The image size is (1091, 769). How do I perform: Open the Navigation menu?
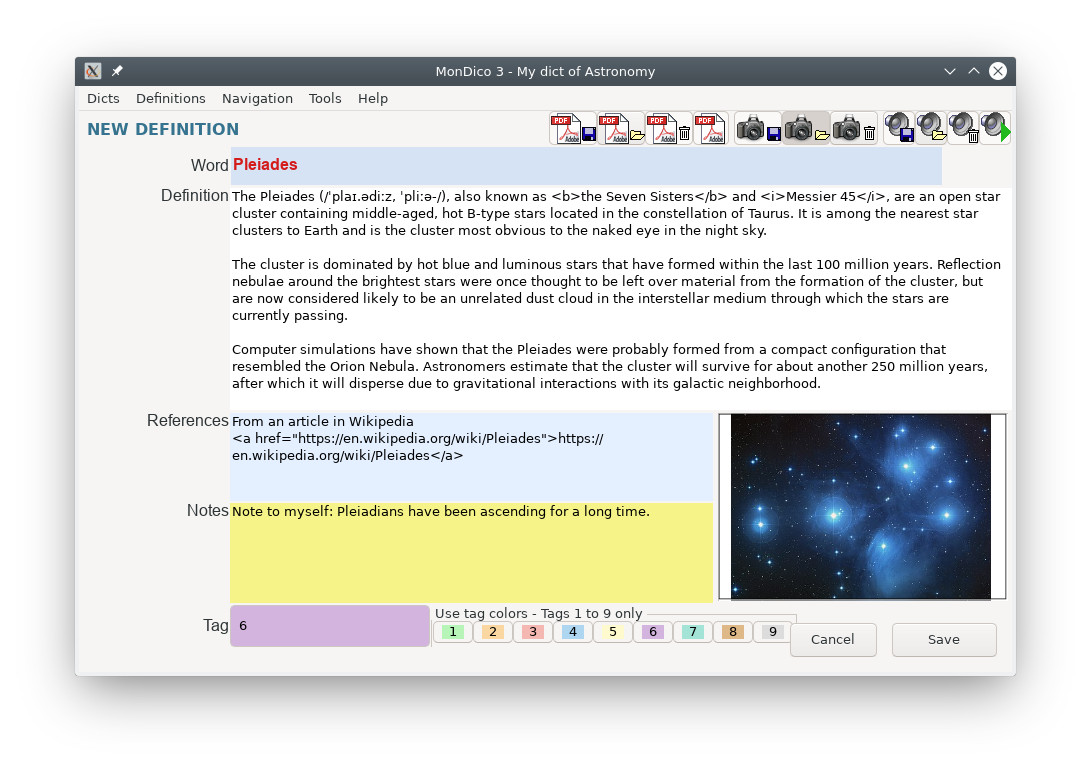tap(257, 99)
